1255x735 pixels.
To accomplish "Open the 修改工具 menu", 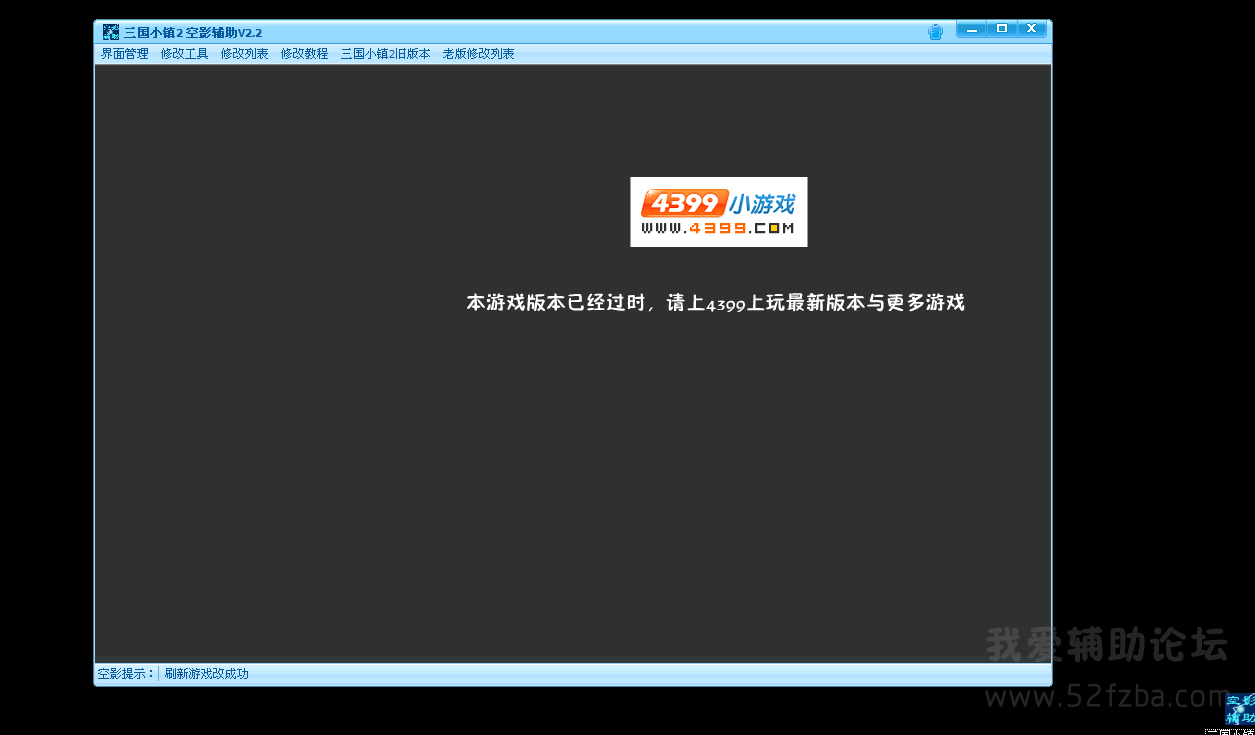I will point(184,54).
